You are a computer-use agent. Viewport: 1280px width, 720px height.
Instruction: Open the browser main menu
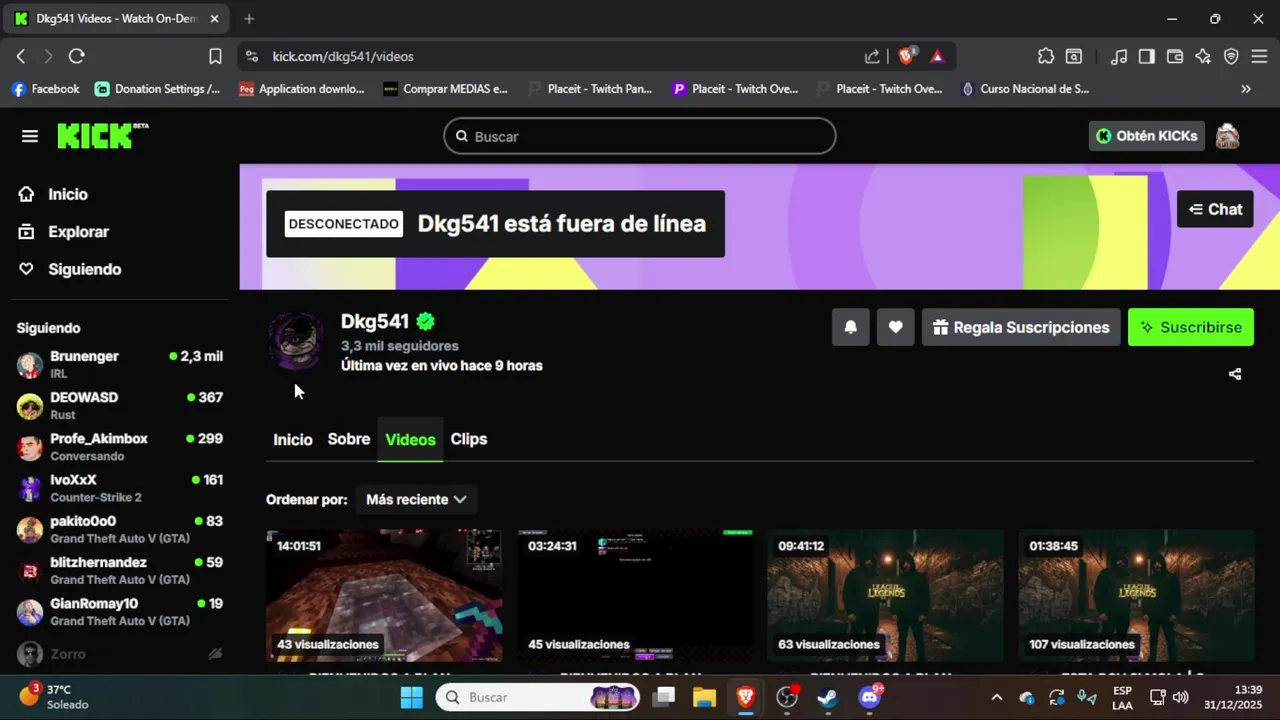tap(1260, 56)
